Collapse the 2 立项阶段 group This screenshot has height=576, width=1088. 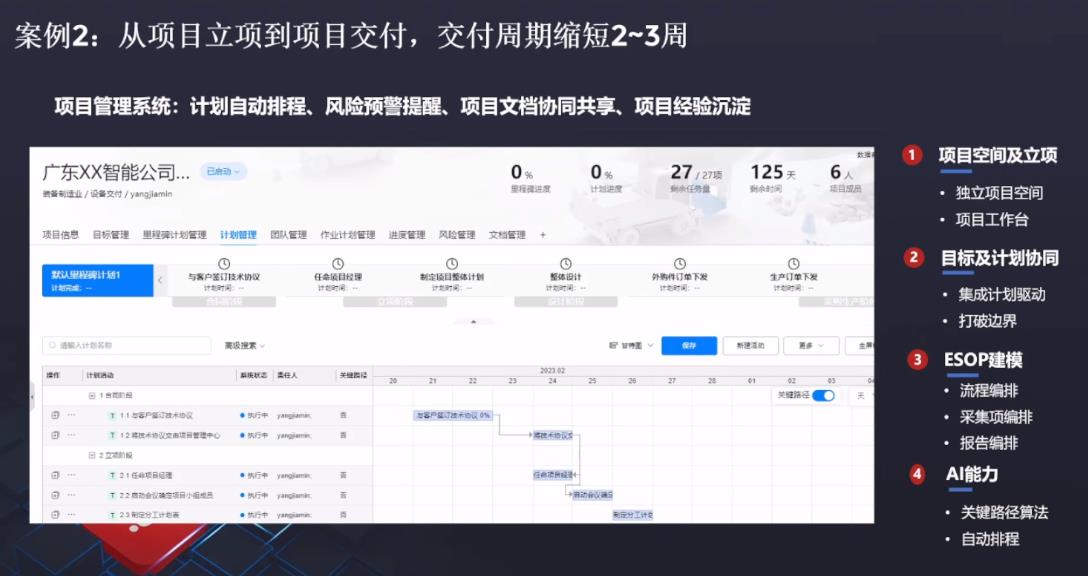point(92,455)
